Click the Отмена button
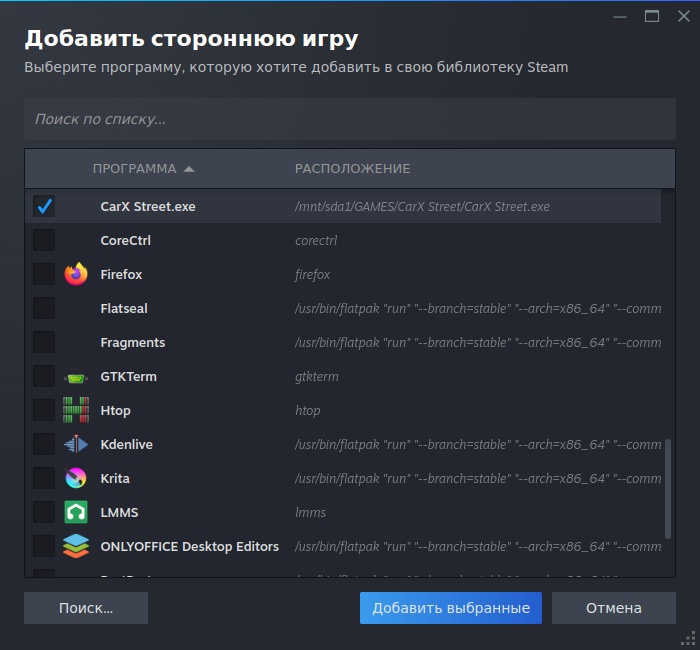The image size is (700, 650). tap(614, 608)
